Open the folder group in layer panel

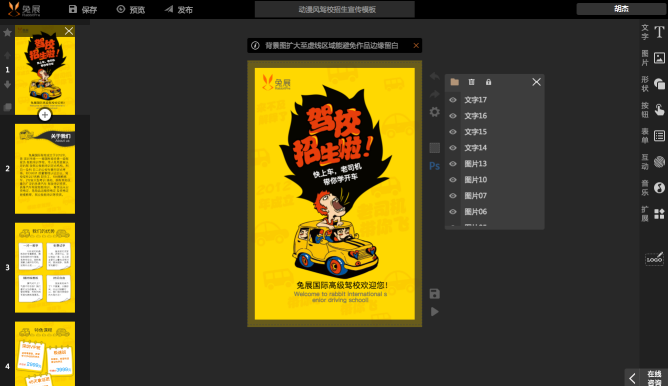455,82
